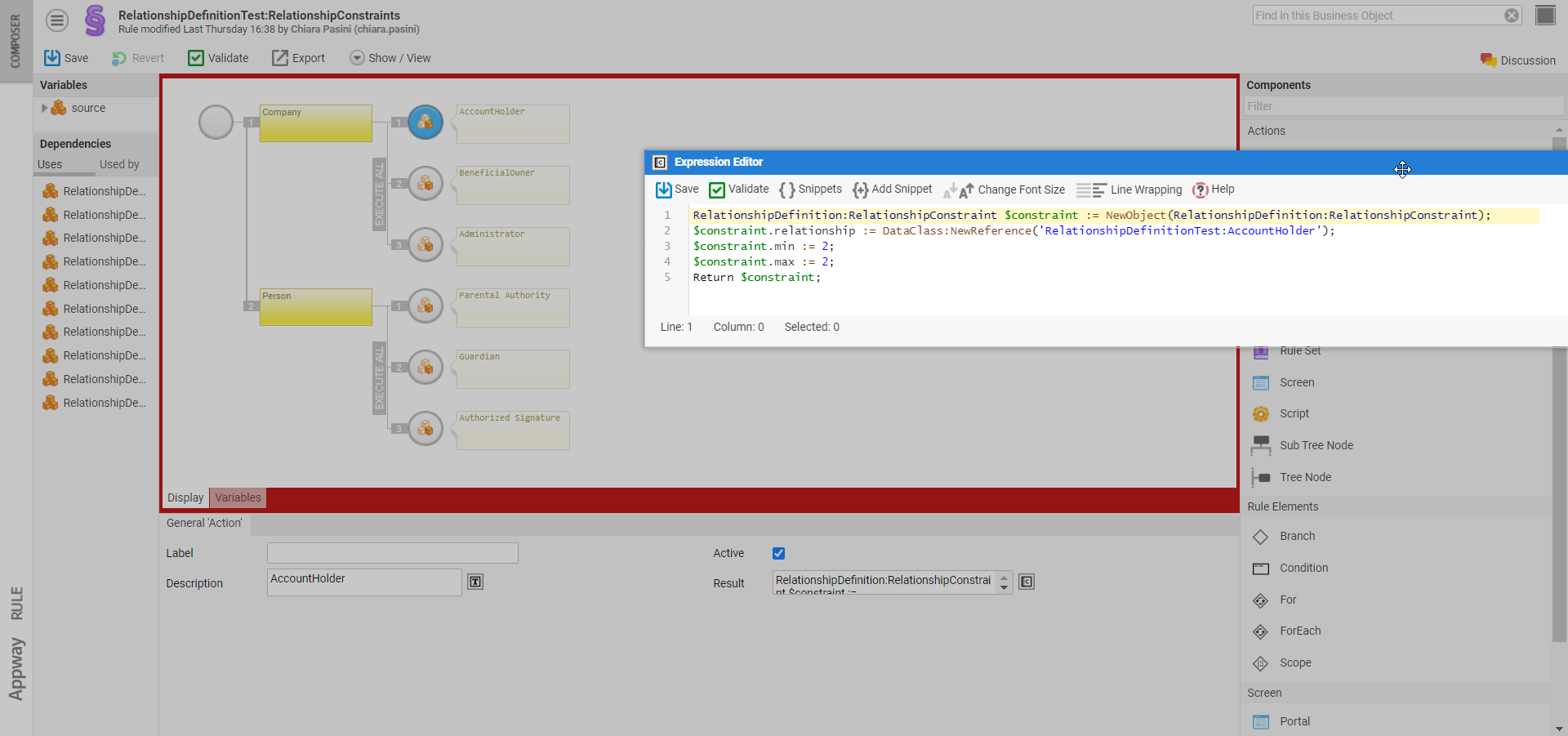This screenshot has width=1568, height=736.
Task: Open Help in the Expression Editor
Action: click(1213, 190)
